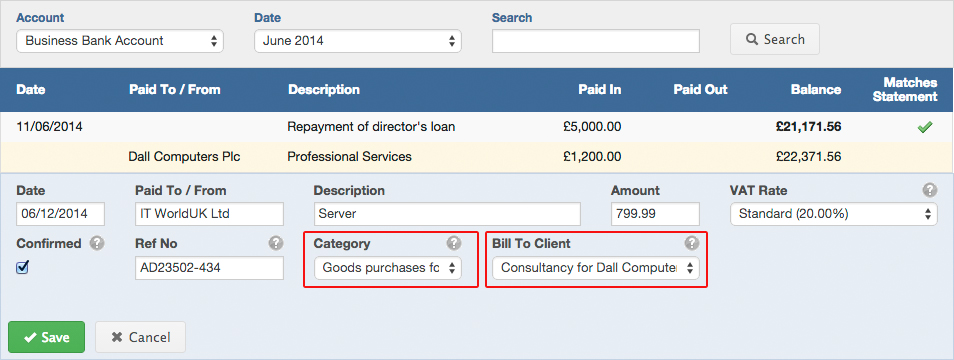Click the Ref No field AD23502-434

(x=209, y=268)
